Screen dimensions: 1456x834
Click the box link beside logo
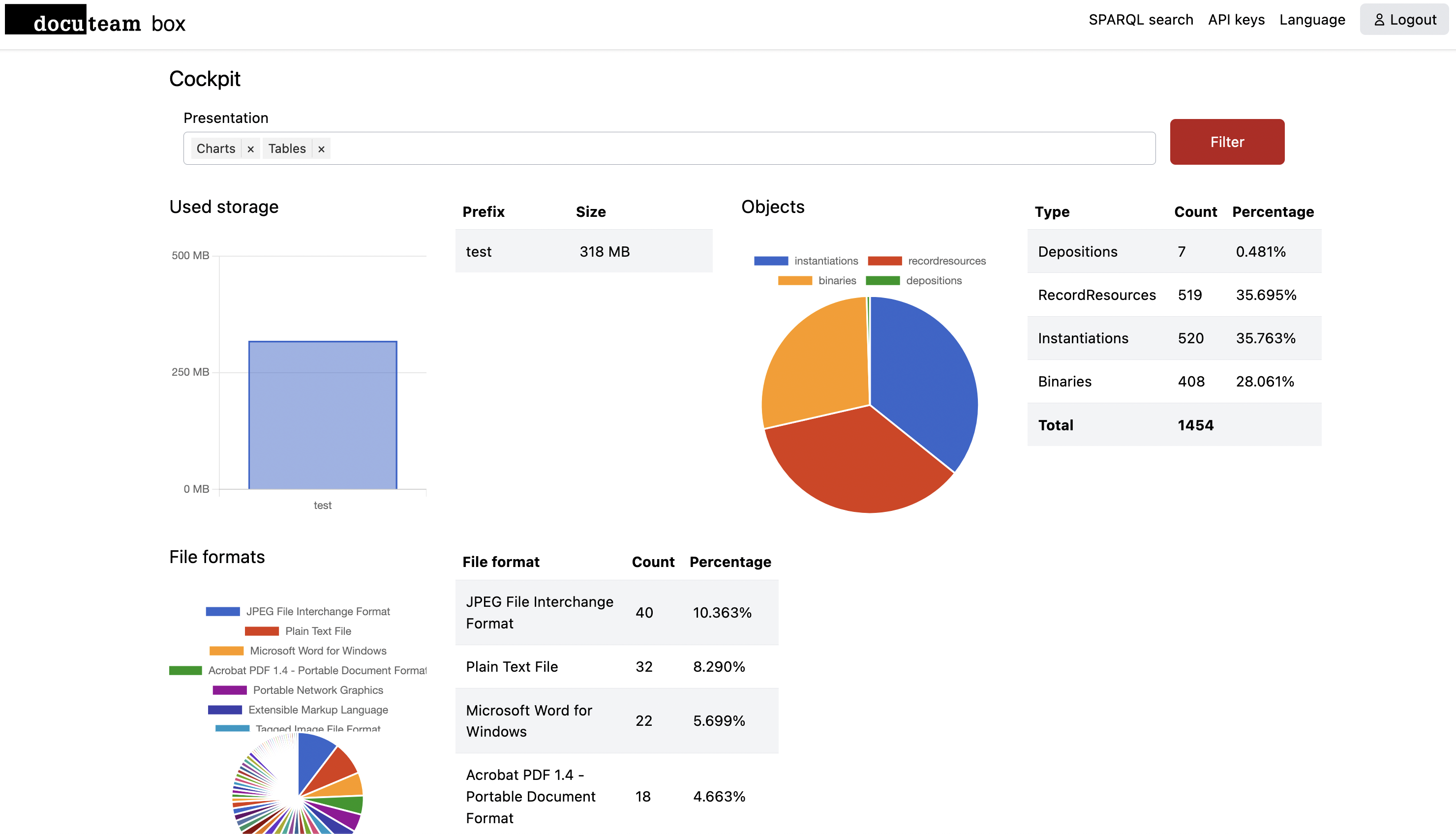[x=168, y=24]
